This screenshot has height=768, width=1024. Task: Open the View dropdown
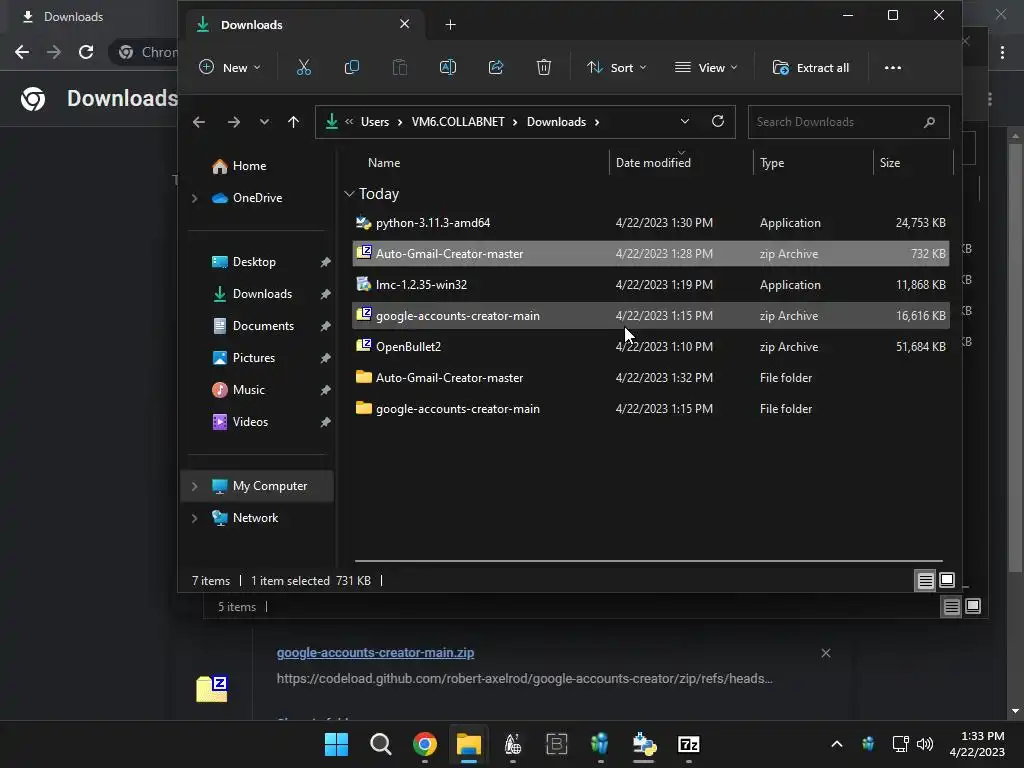point(706,67)
